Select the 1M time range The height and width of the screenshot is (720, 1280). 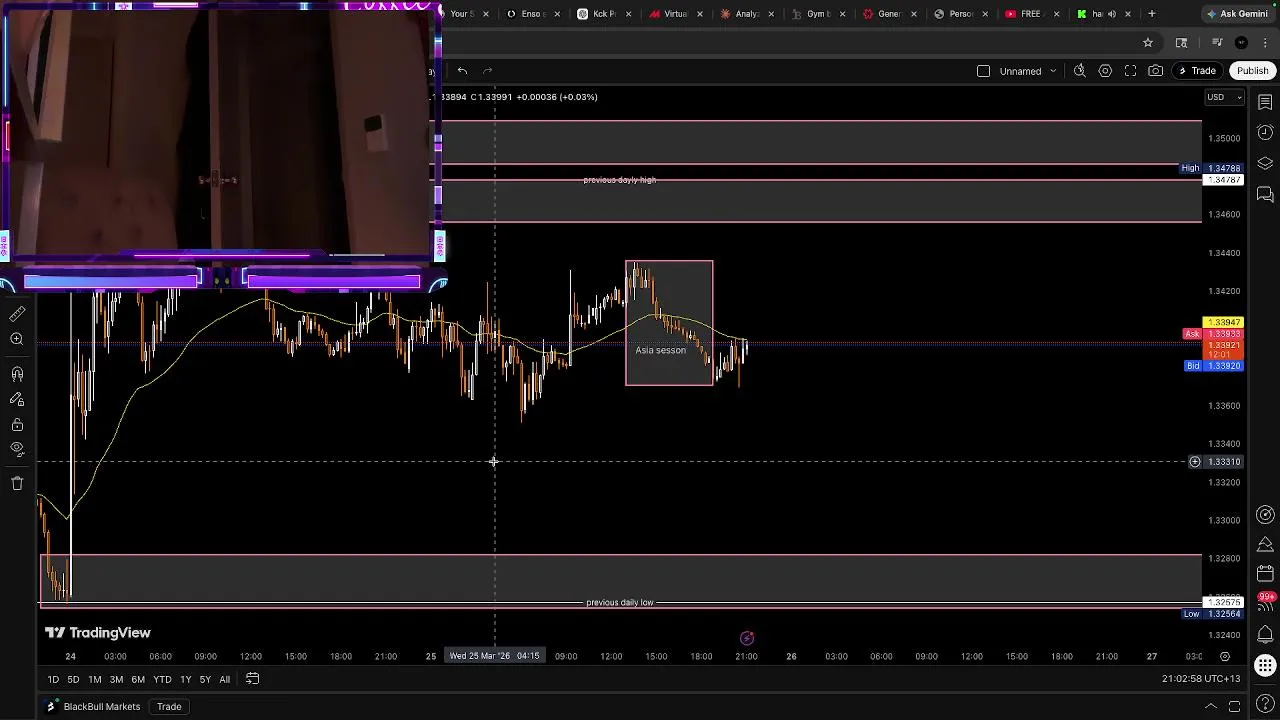tap(94, 679)
